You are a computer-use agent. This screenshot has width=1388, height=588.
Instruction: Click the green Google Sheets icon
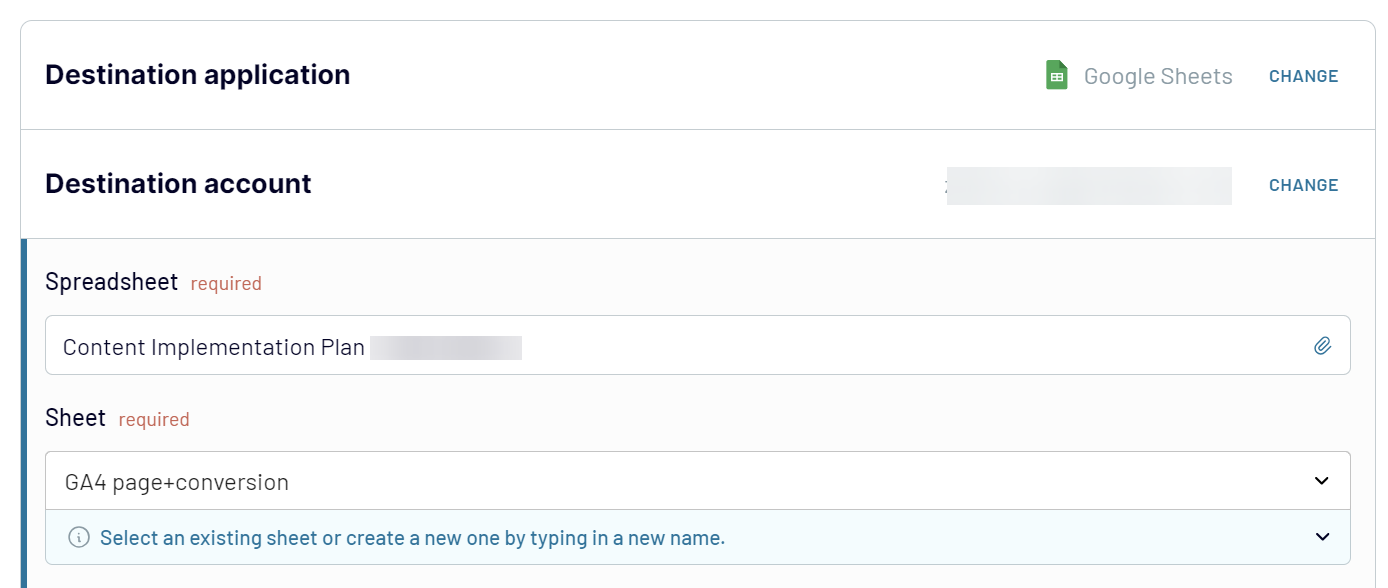(1056, 76)
